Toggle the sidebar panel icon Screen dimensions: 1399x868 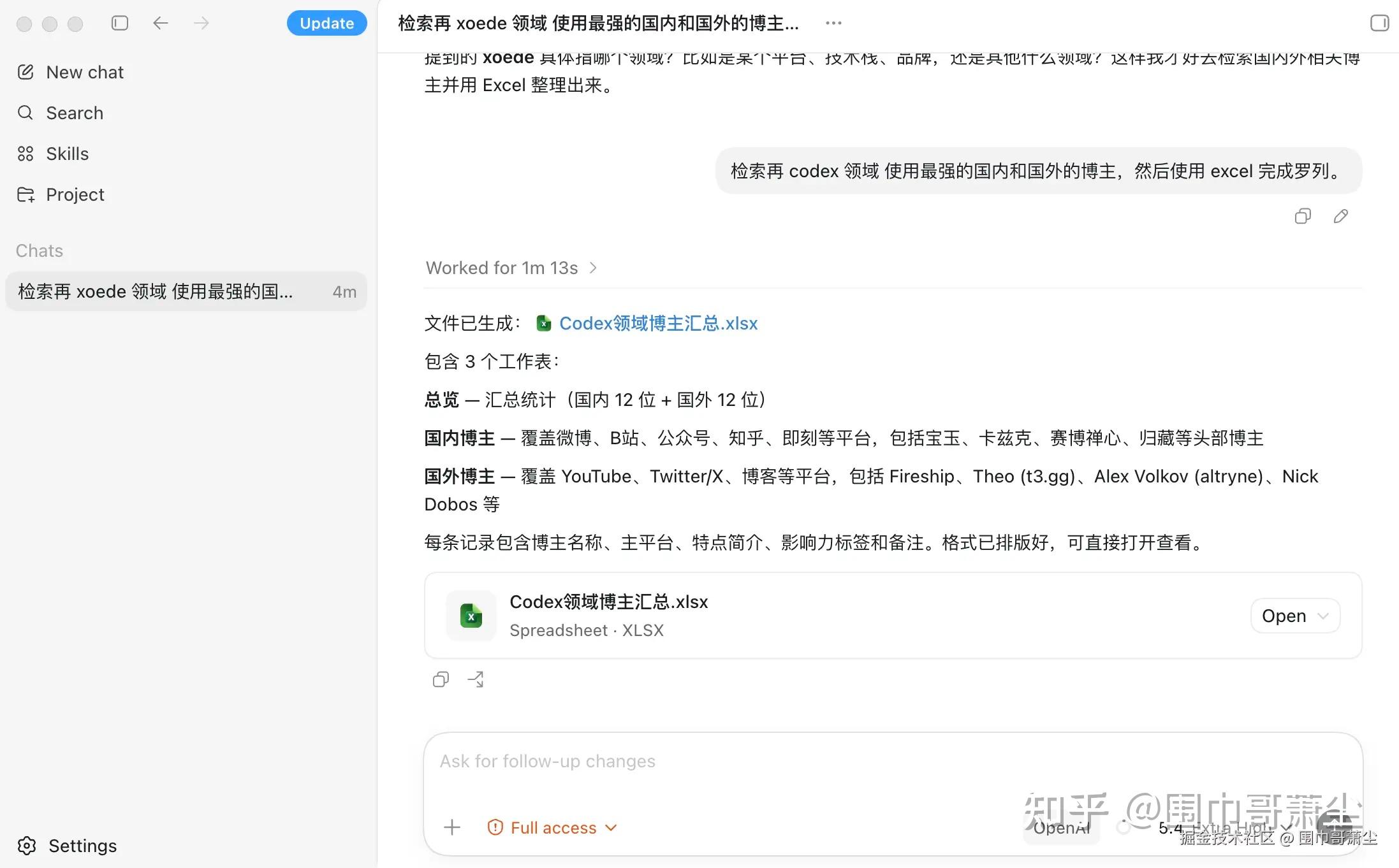pyautogui.click(x=120, y=24)
